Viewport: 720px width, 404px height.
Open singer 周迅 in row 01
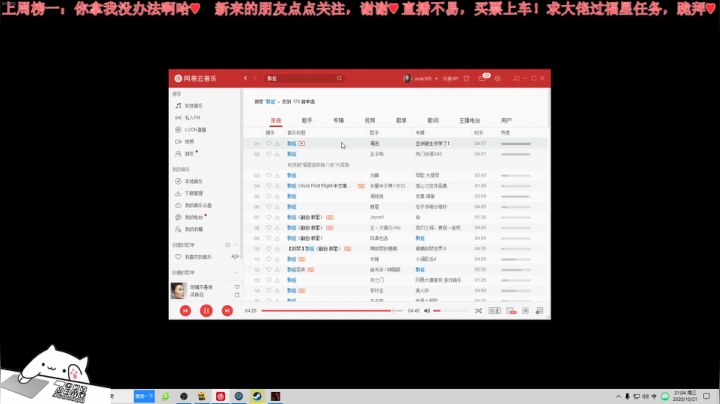375,144
